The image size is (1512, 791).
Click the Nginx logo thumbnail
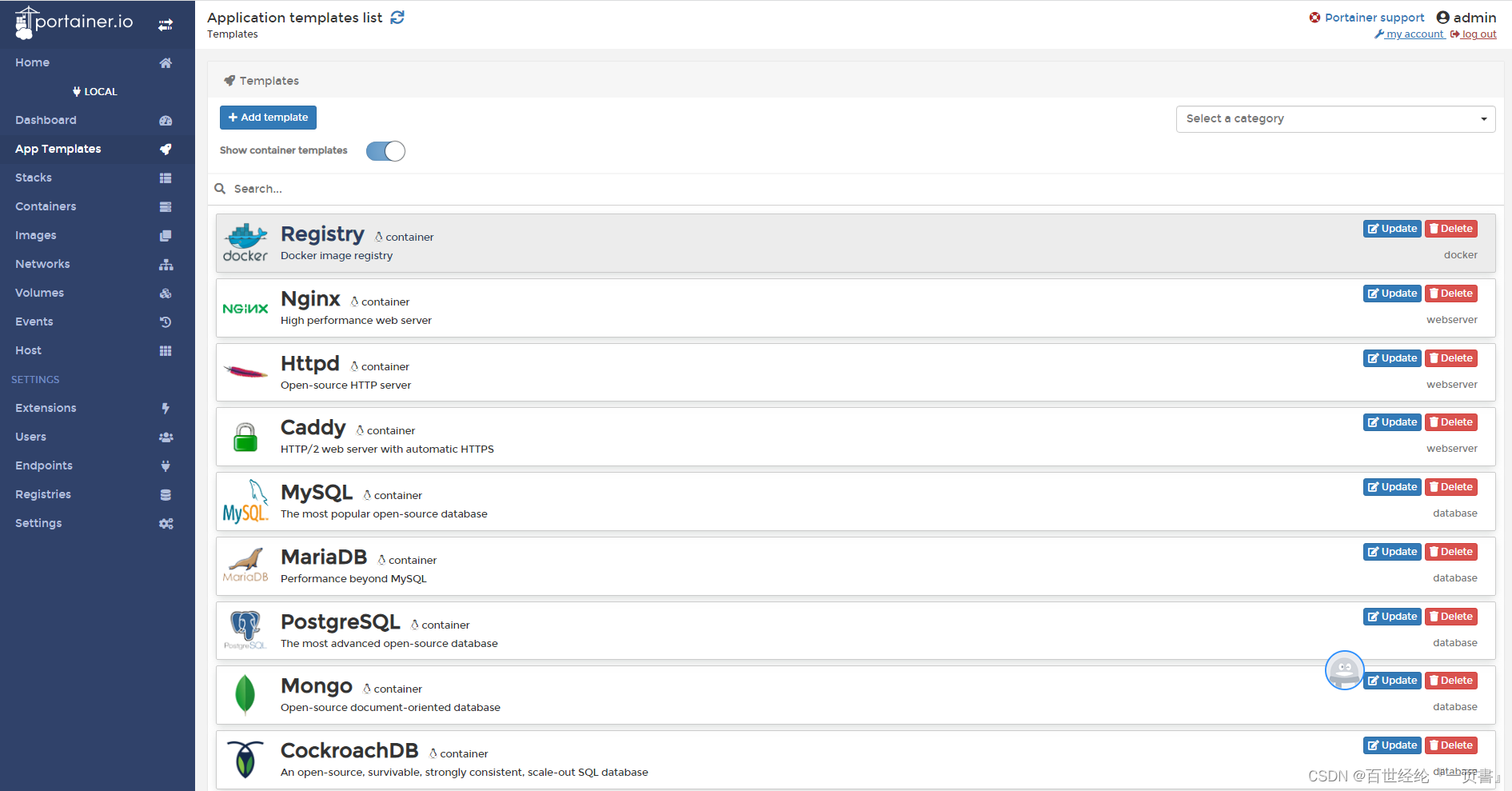click(245, 309)
